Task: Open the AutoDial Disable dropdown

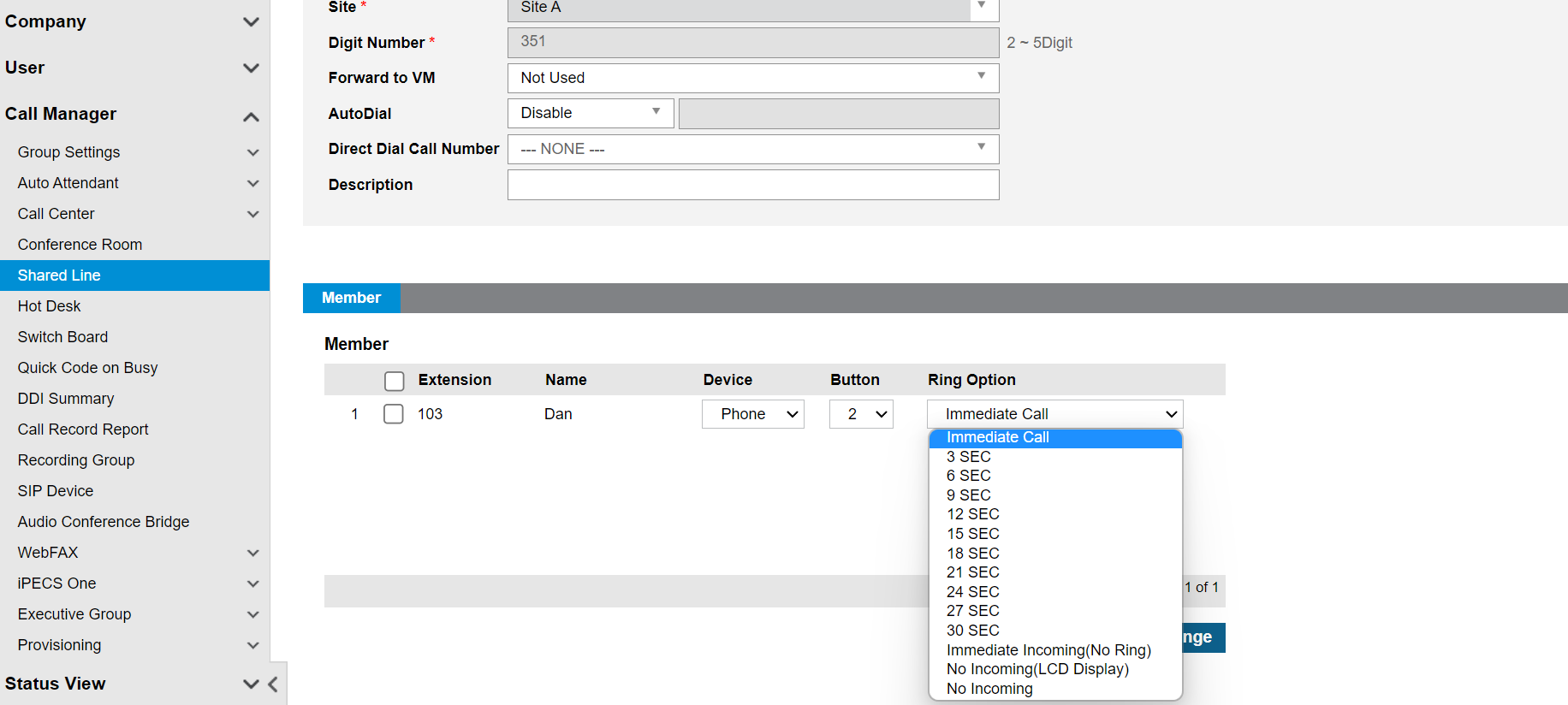Action: (590, 113)
